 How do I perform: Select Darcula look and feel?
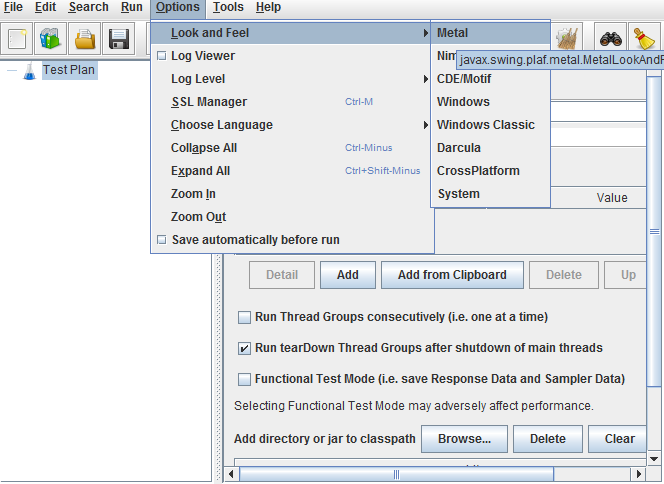click(459, 148)
